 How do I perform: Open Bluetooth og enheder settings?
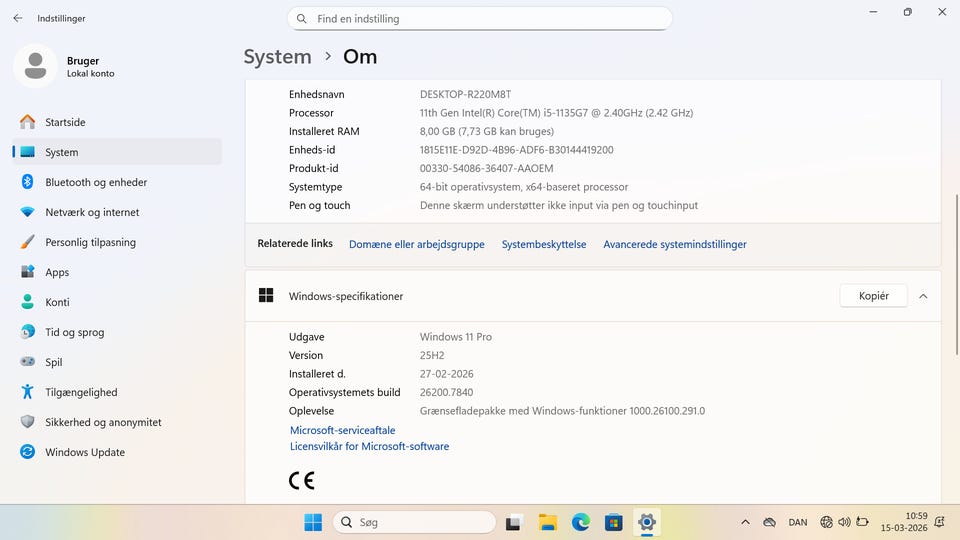click(96, 182)
